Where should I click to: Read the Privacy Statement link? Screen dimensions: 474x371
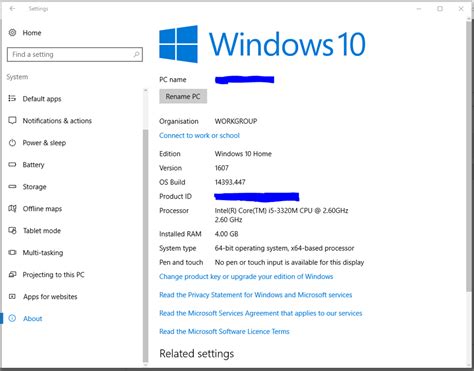[256, 295]
